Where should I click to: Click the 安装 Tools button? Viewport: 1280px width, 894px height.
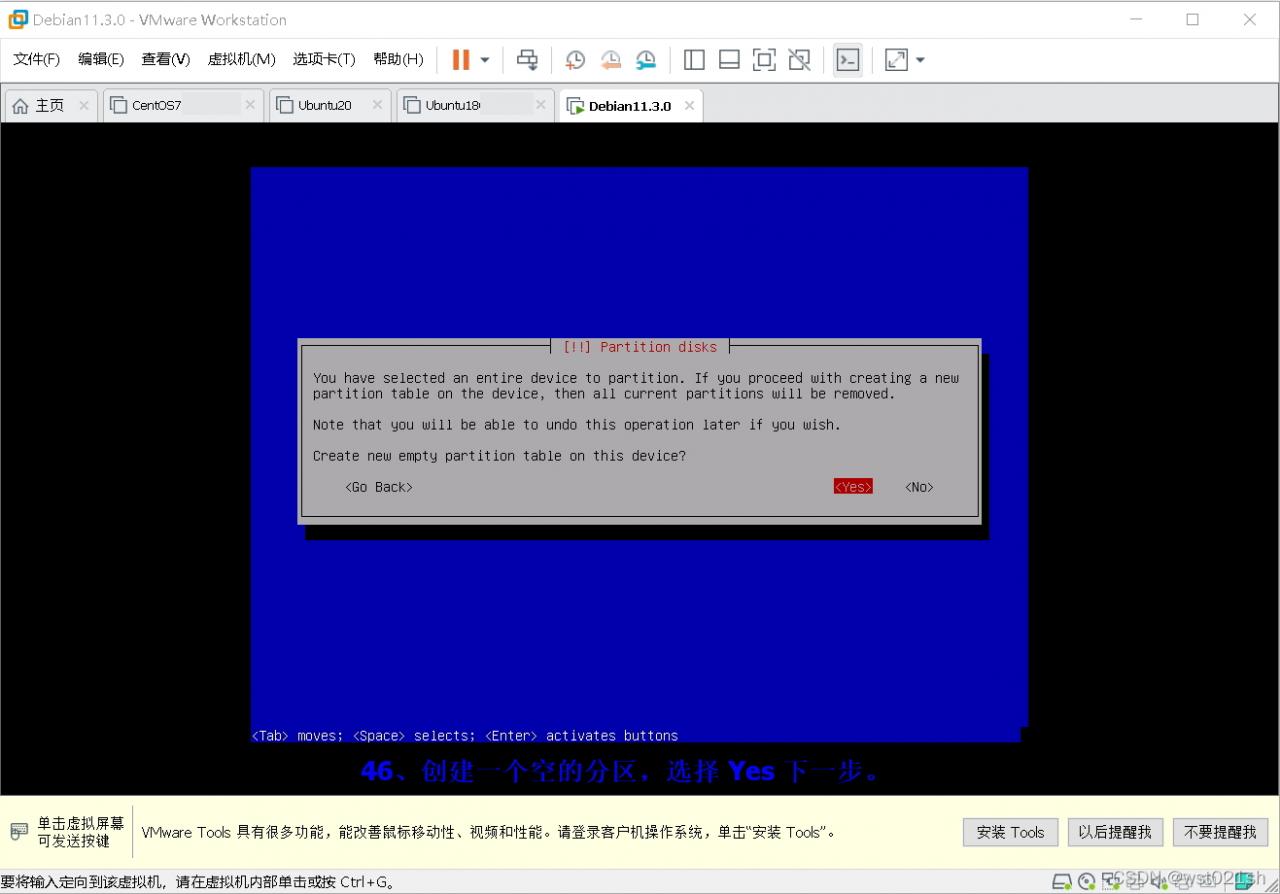point(1010,832)
